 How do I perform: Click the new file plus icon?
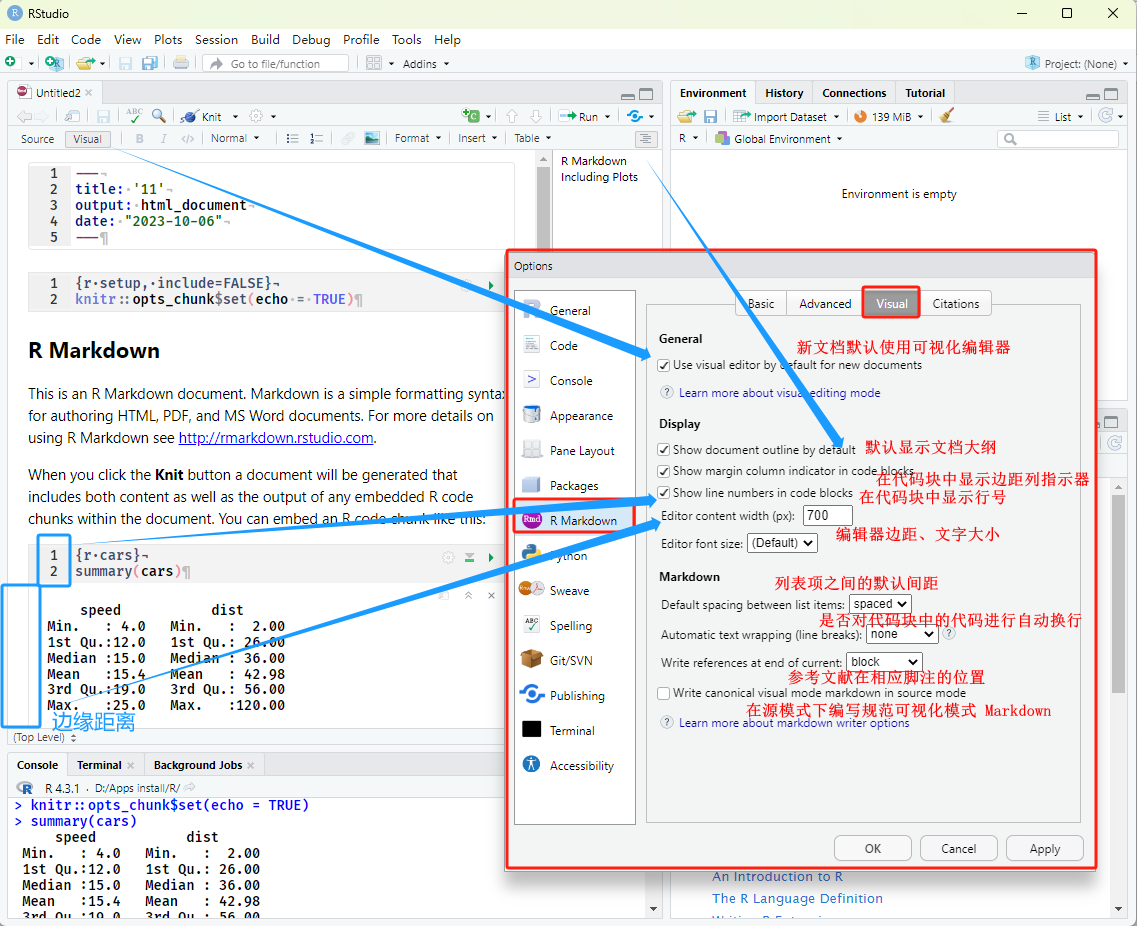(11, 62)
